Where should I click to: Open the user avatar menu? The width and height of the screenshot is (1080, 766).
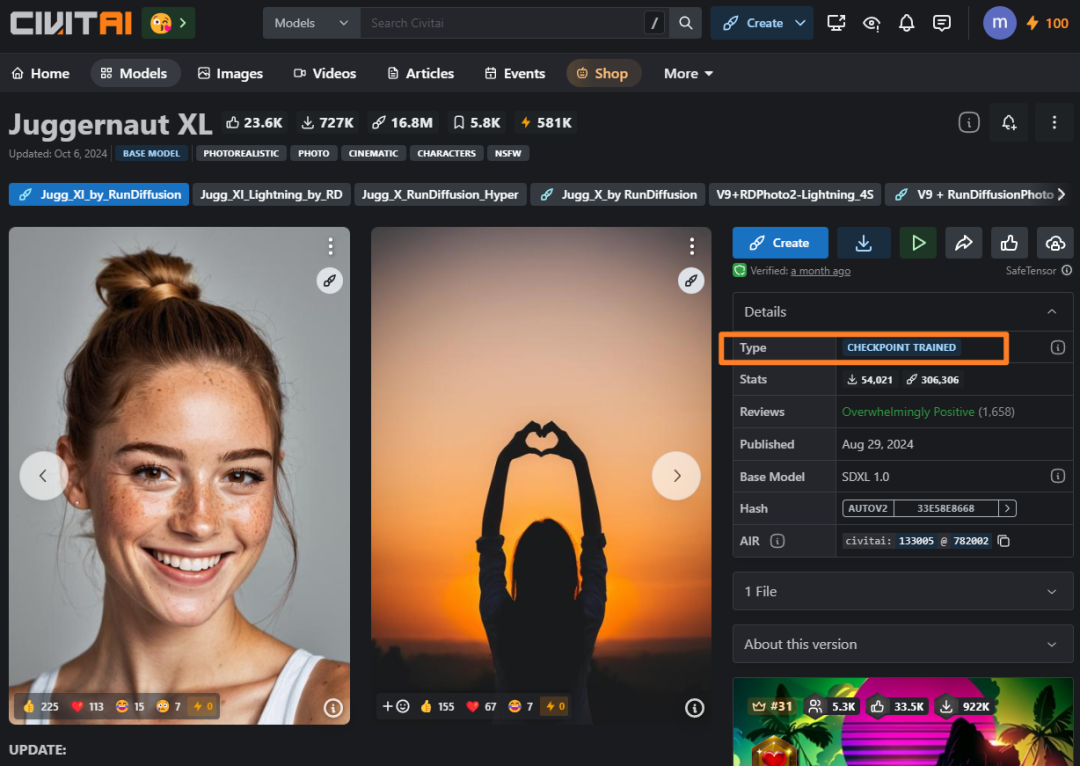click(999, 23)
